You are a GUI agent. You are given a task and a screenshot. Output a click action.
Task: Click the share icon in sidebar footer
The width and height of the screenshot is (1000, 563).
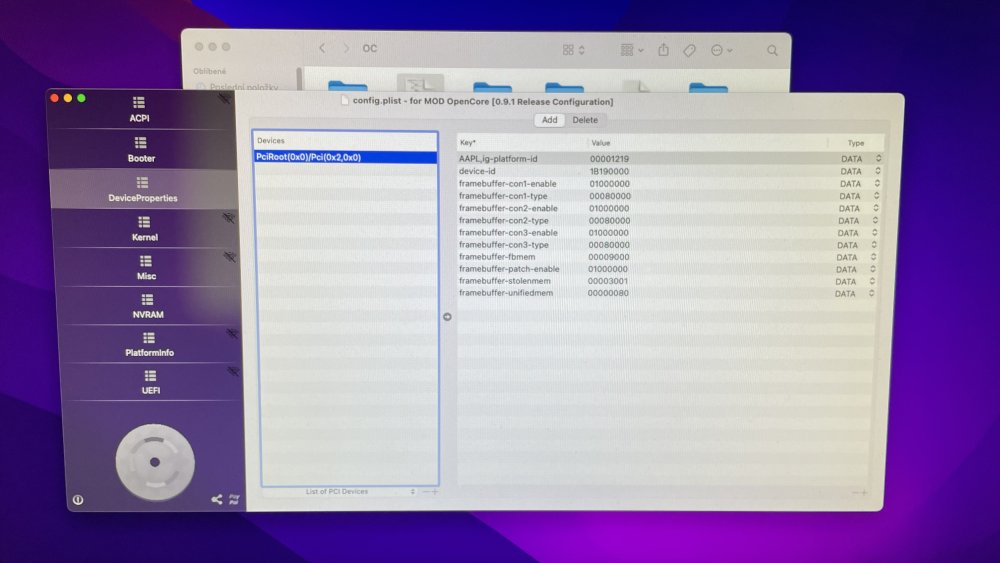point(217,499)
